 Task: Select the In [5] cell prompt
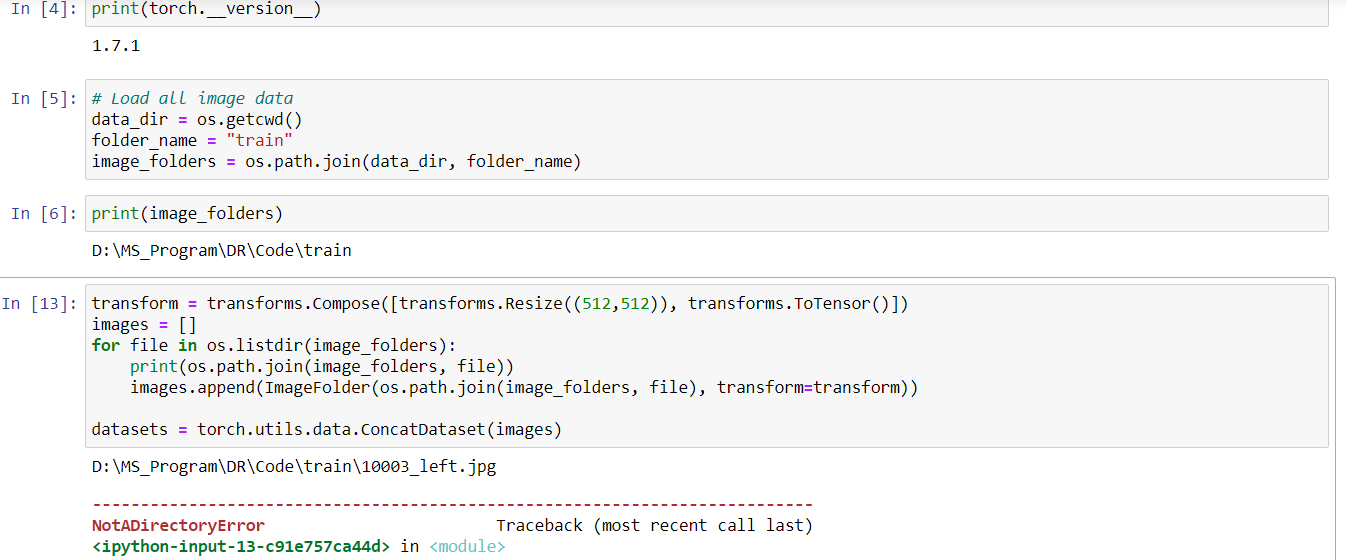point(43,98)
